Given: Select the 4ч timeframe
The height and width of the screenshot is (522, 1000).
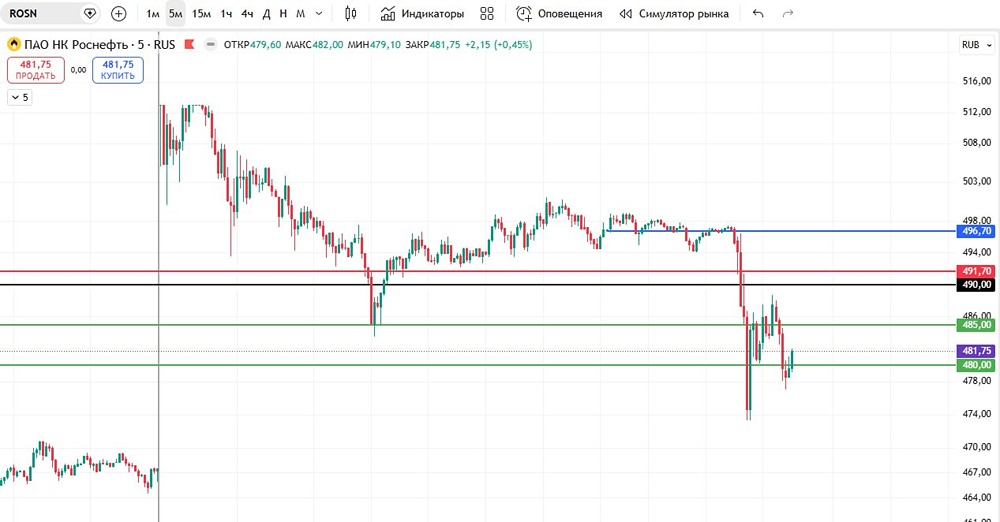Looking at the screenshot, I should coord(247,13).
